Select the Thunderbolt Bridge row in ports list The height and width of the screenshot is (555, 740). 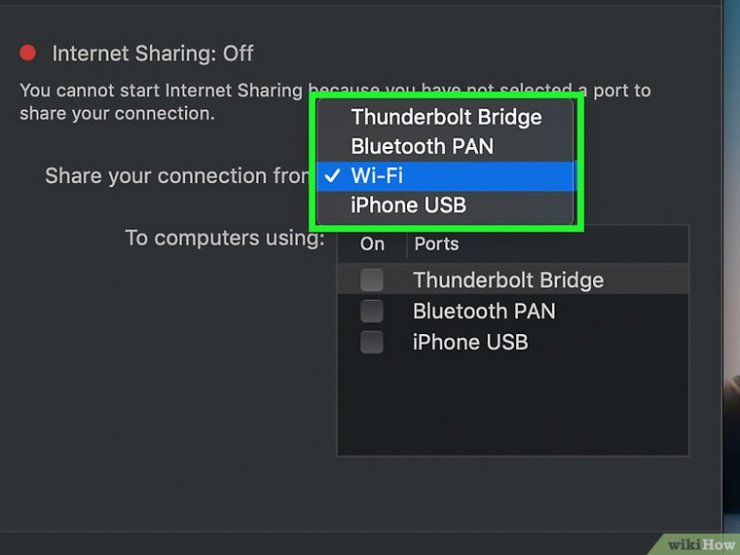pos(513,280)
